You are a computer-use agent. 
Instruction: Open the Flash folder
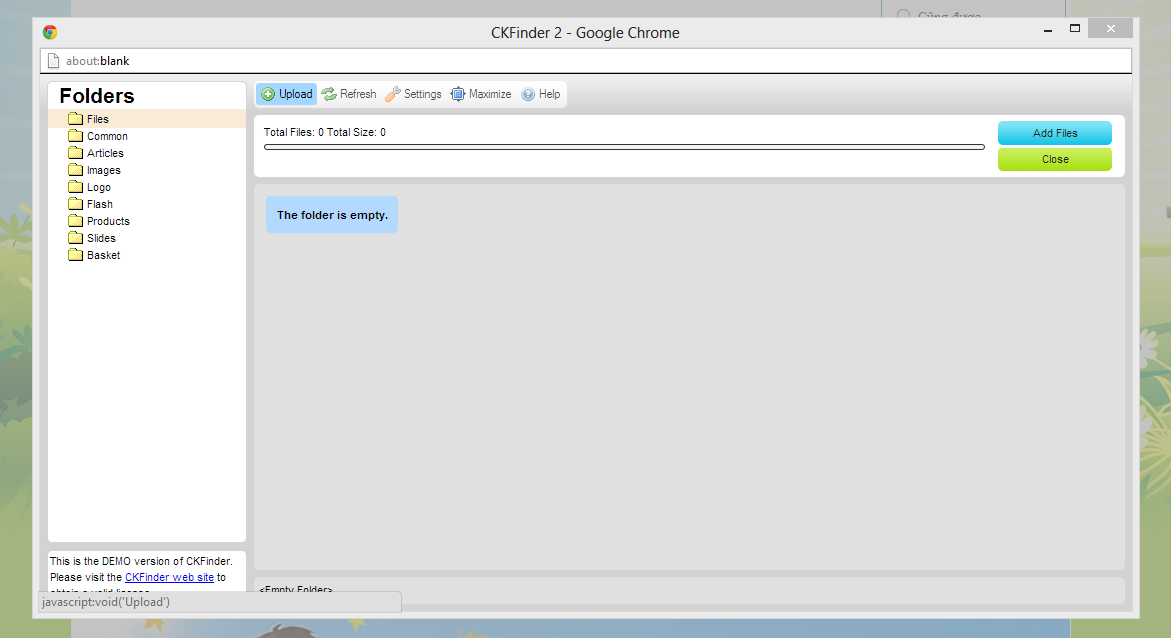[100, 205]
